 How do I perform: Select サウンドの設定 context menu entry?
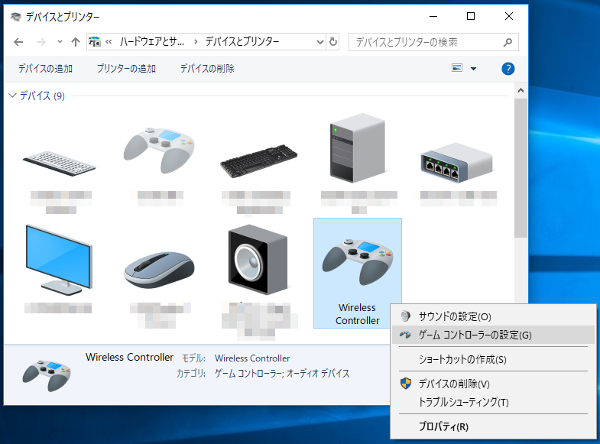click(x=454, y=315)
